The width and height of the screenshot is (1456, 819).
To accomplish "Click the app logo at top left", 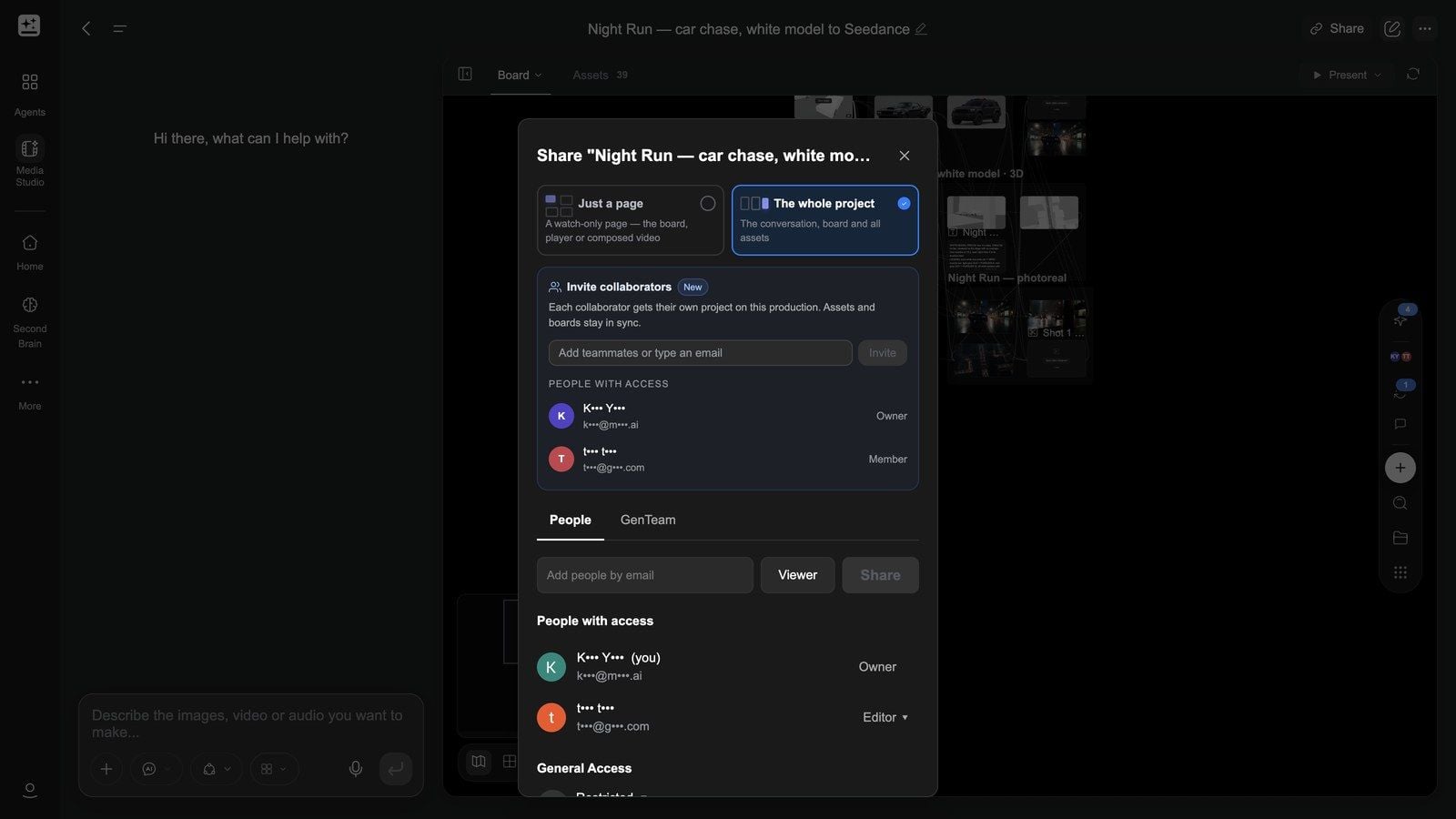I will pyautogui.click(x=29, y=25).
